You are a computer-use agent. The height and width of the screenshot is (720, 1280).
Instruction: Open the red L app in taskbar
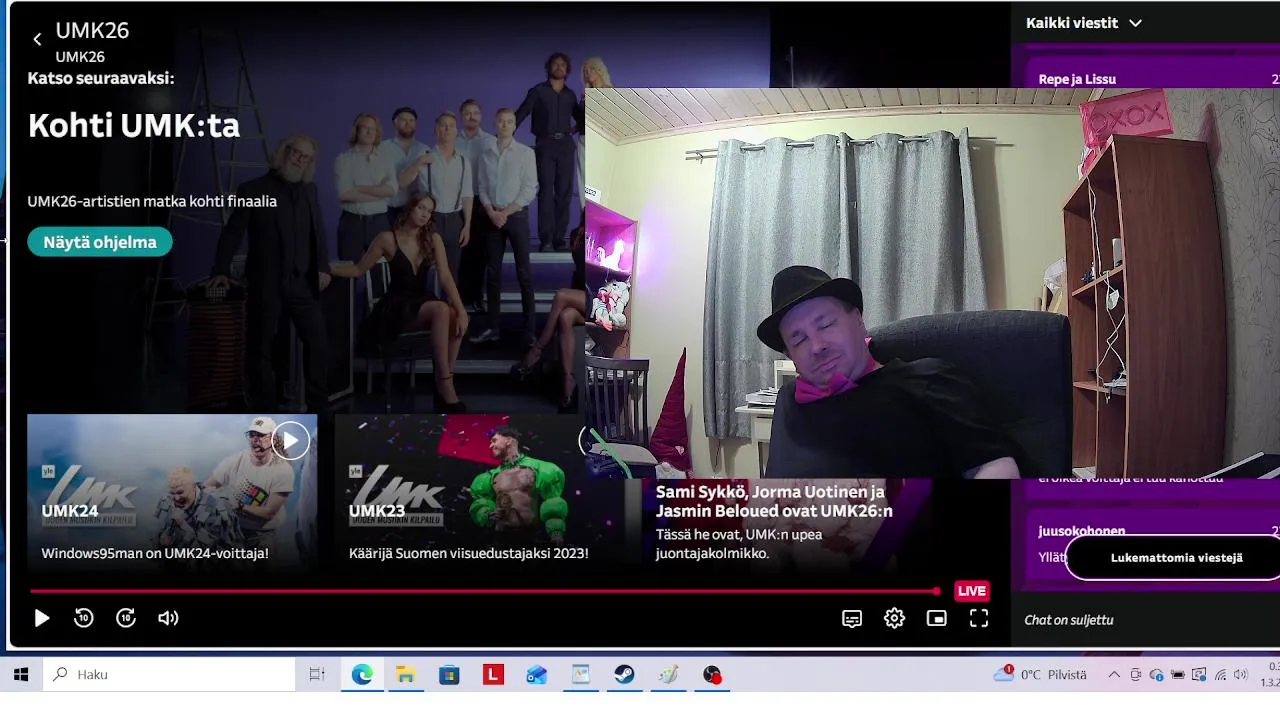tap(493, 675)
